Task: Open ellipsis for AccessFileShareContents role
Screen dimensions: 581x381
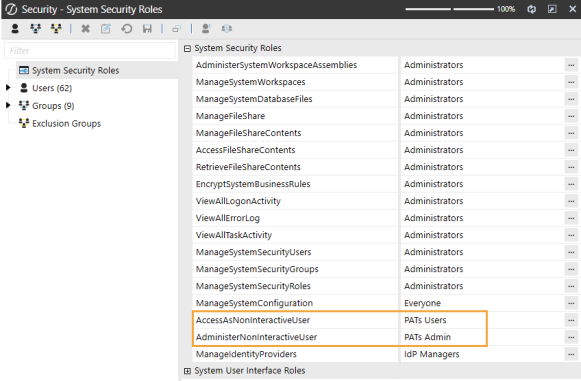Action: point(571,150)
